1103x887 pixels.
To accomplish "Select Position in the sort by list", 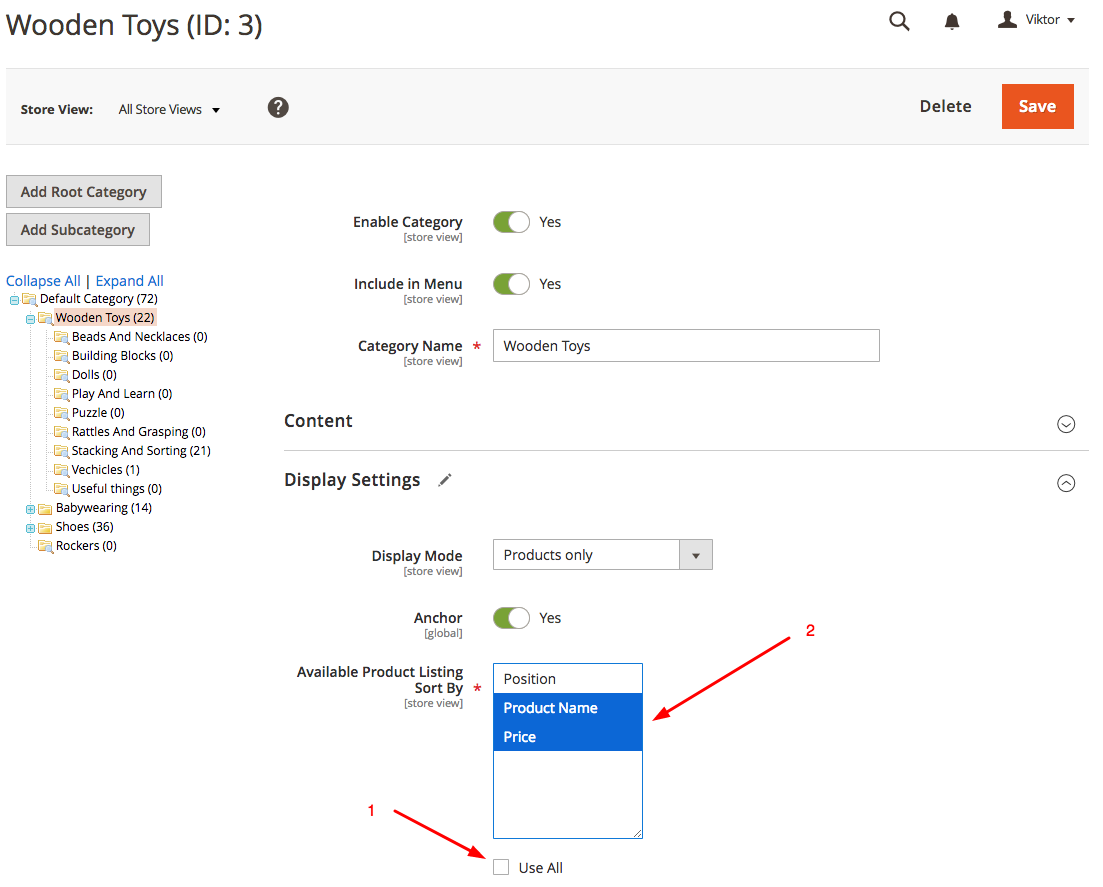I will tap(567, 679).
